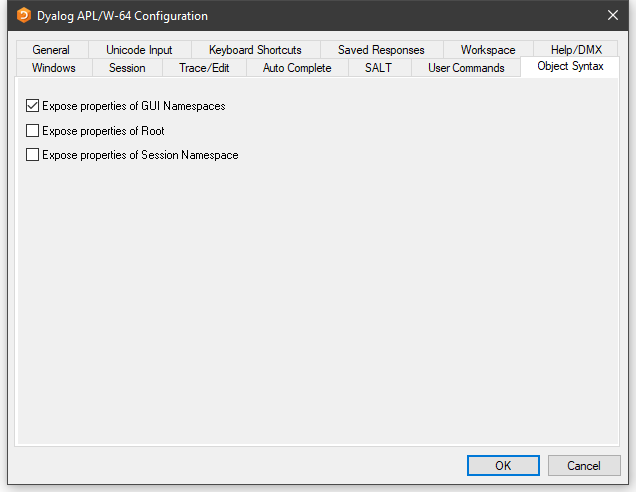Switch to the General tab
The width and height of the screenshot is (636, 492).
tap(51, 50)
